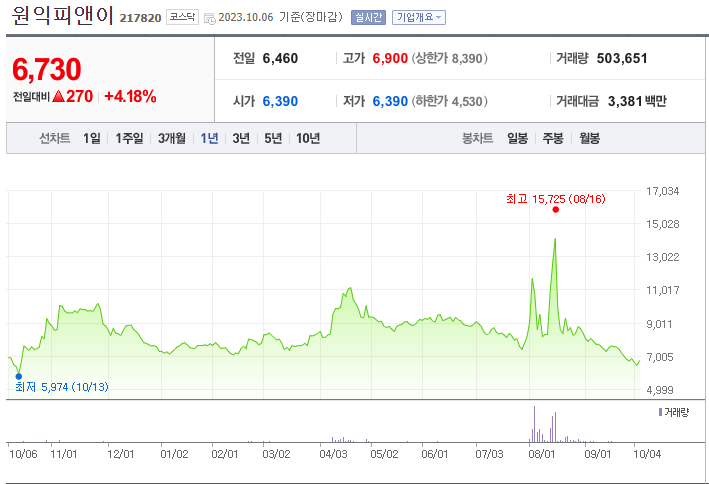Click the opening price 시가 6,390
This screenshot has width=709, height=484.
click(280, 101)
